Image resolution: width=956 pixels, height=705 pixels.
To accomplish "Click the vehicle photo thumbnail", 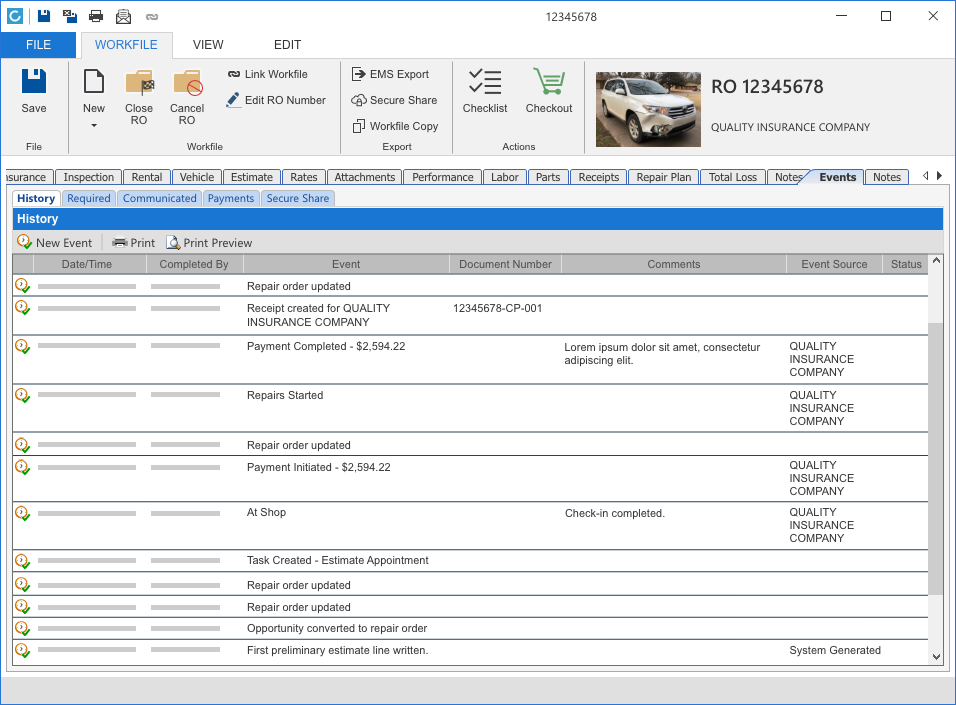I will pyautogui.click(x=648, y=109).
